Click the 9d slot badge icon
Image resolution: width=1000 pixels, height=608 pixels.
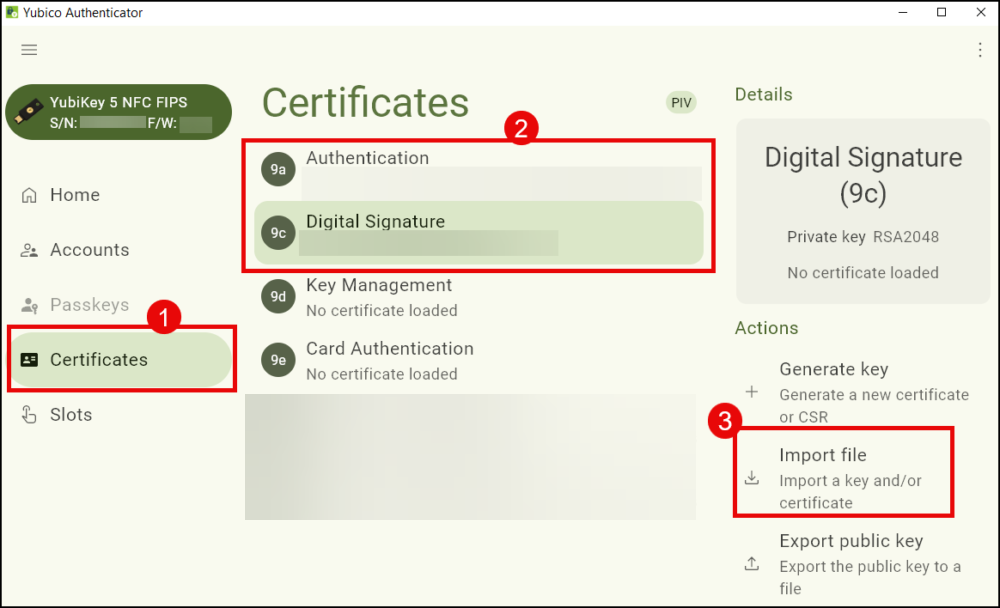[x=279, y=297]
